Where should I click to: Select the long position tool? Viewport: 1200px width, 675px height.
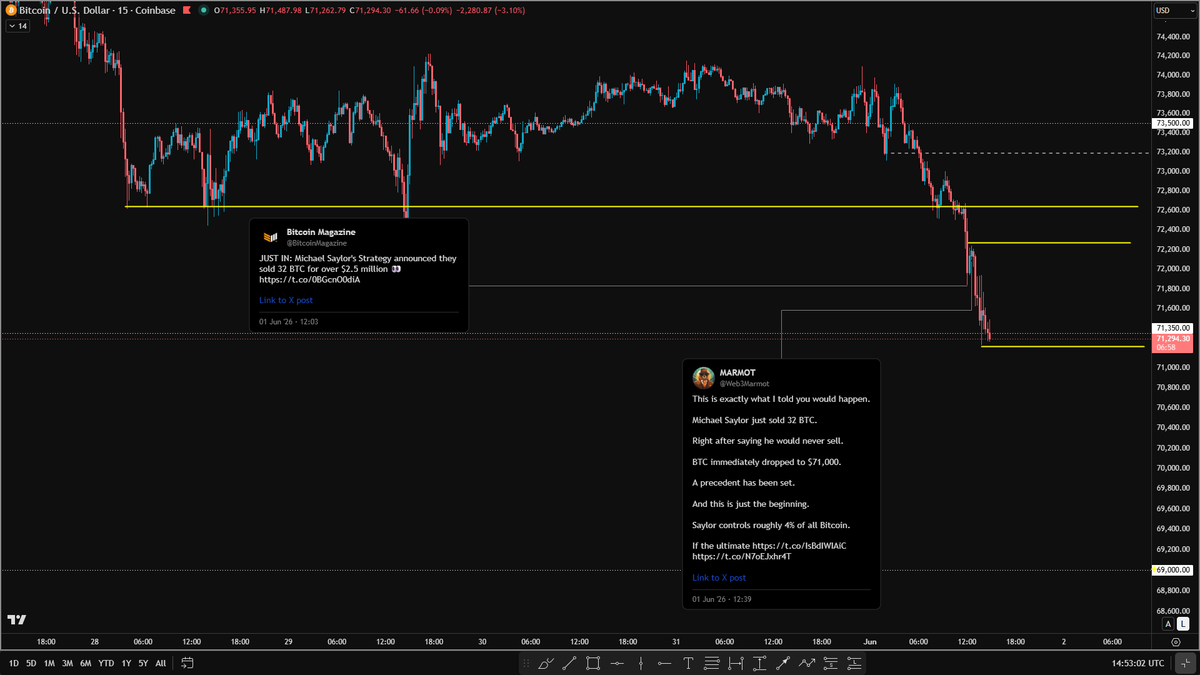click(x=855, y=663)
